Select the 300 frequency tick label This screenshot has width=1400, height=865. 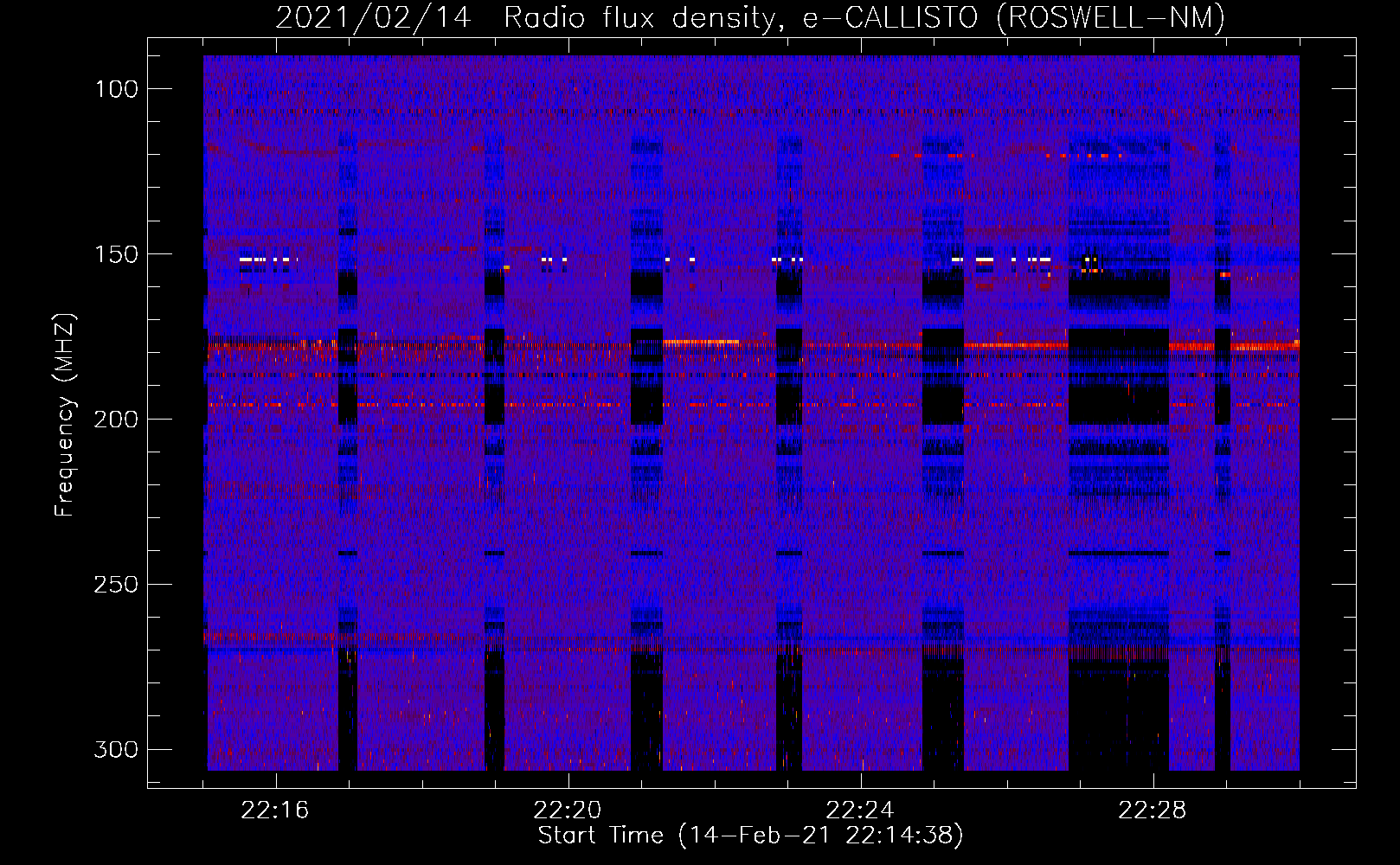[116, 749]
